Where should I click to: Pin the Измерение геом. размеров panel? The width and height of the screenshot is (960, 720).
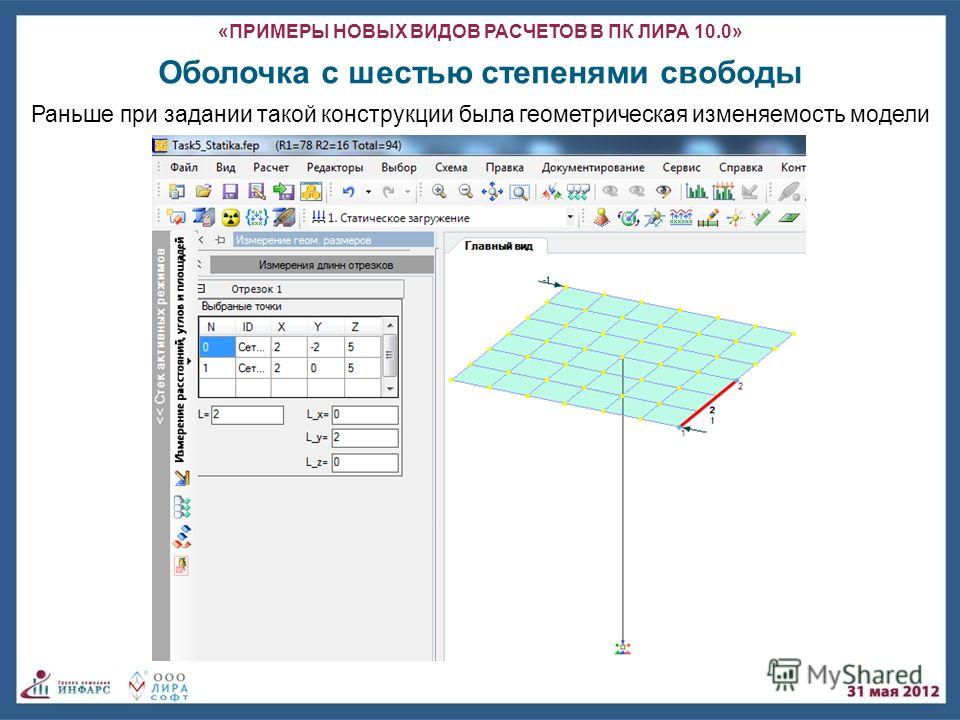pyautogui.click(x=220, y=240)
